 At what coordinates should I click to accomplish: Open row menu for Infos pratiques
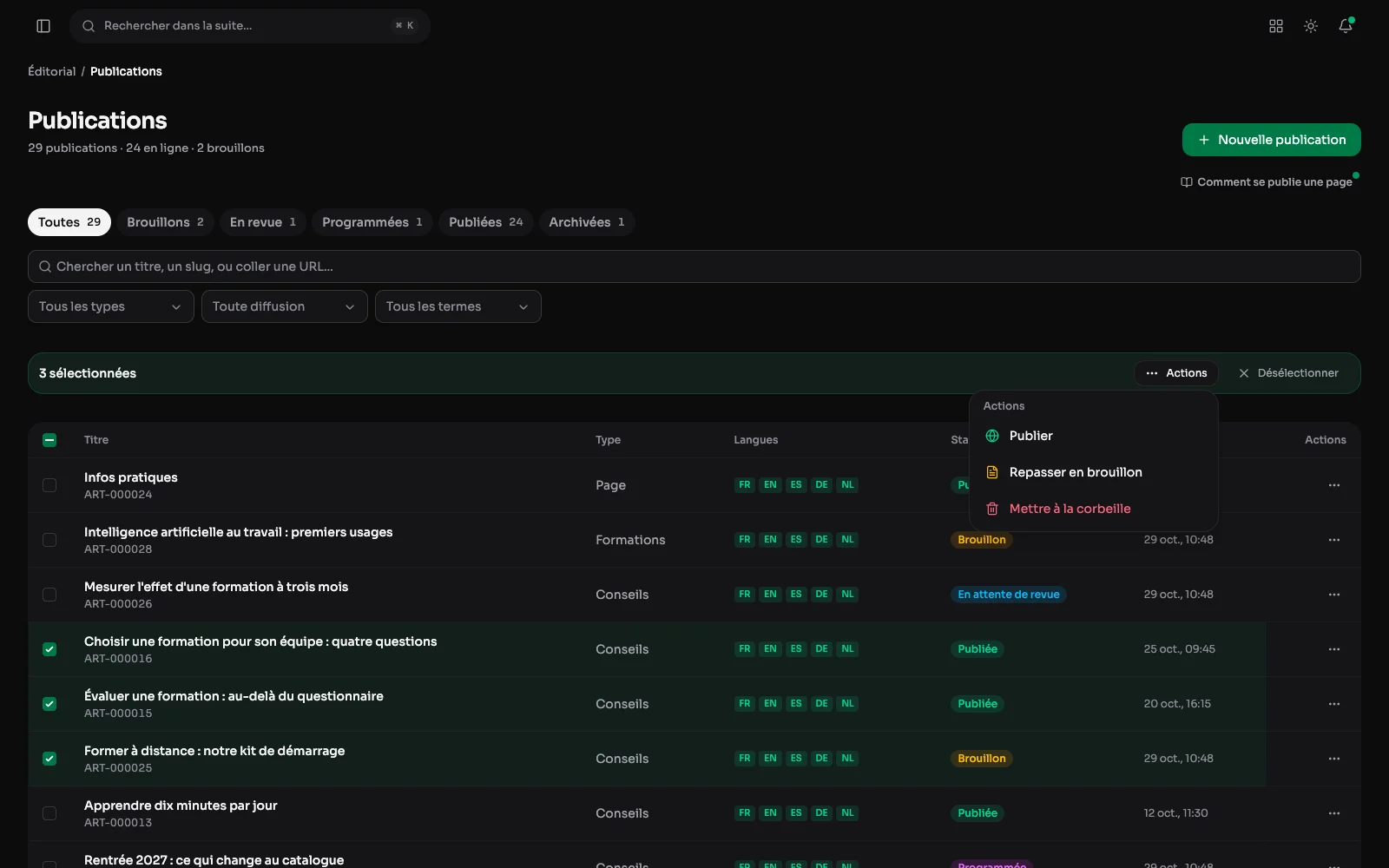pos(1334,485)
